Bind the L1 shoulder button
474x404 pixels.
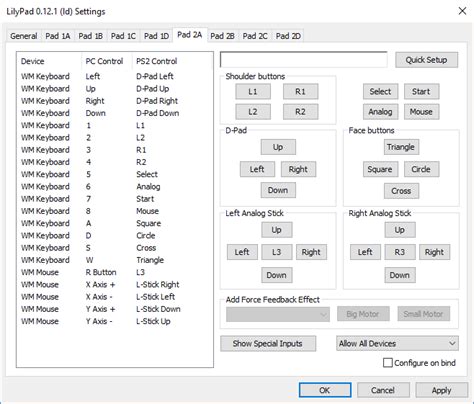tap(253, 91)
